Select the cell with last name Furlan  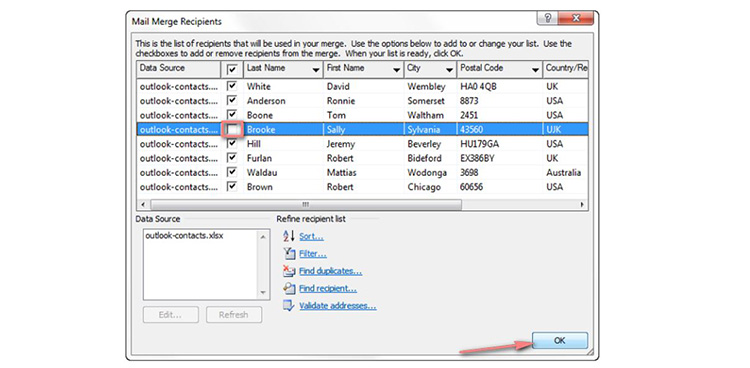284,158
